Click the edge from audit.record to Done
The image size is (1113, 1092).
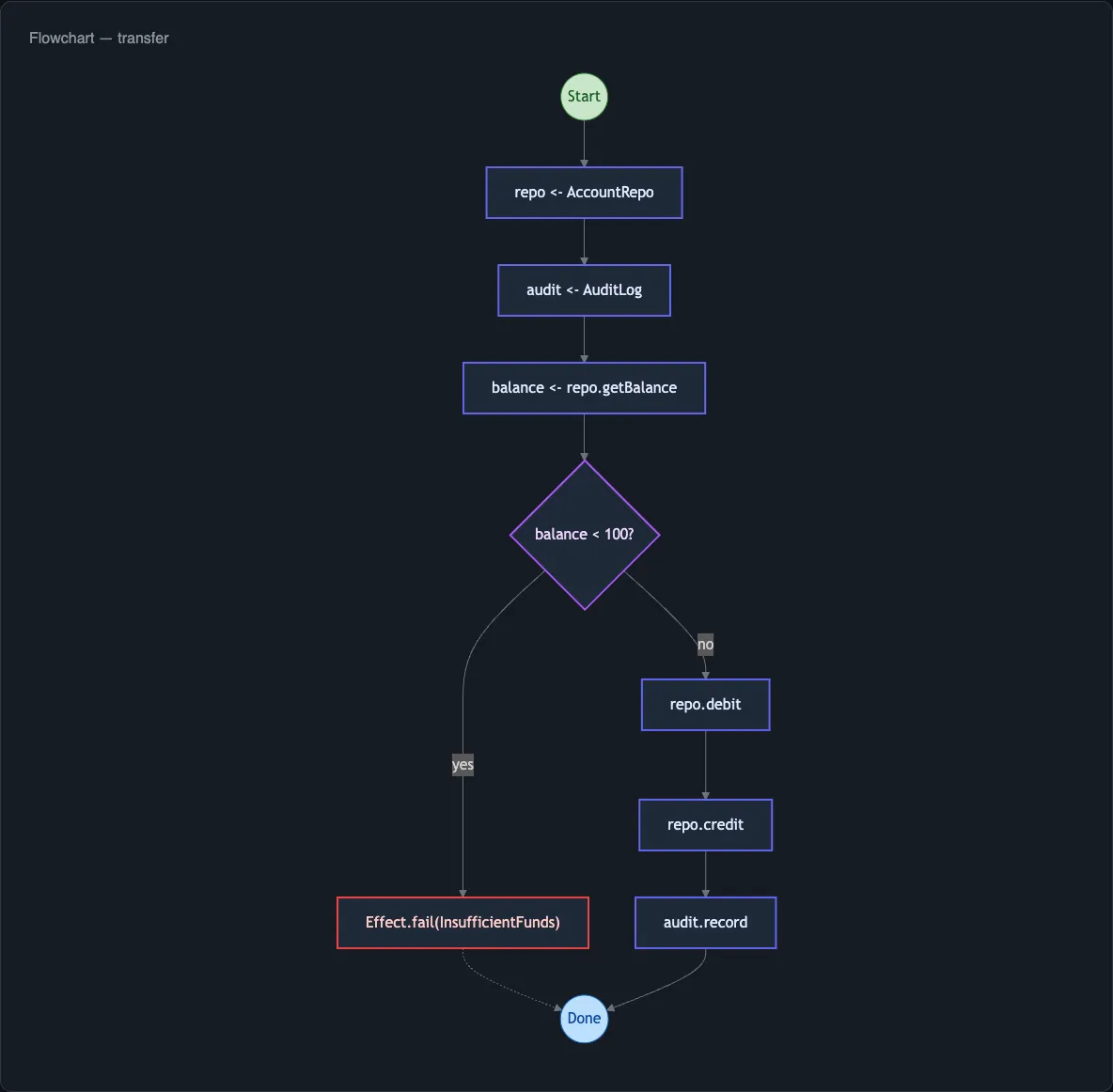click(x=669, y=982)
